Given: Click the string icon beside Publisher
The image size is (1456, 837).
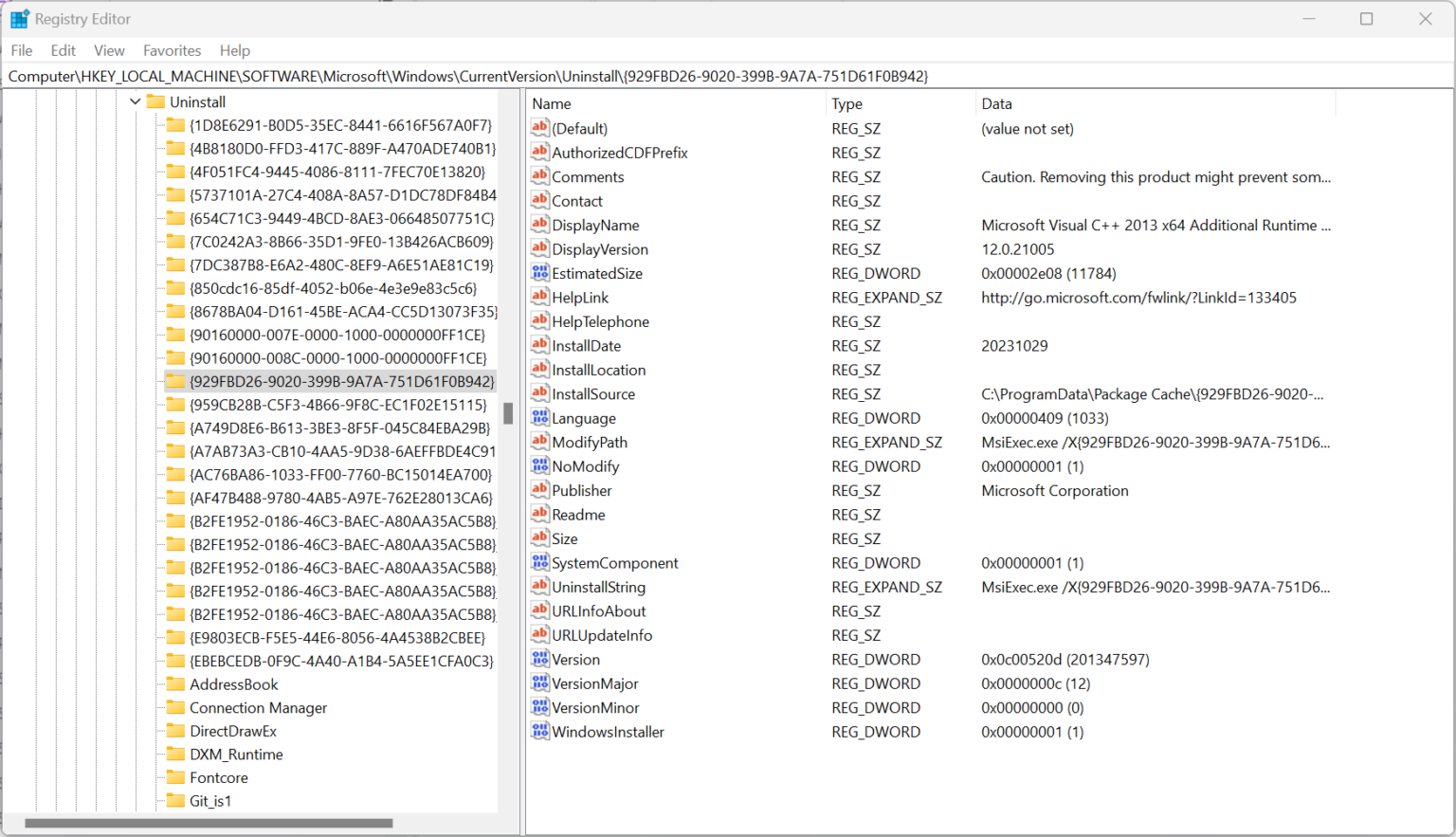Looking at the screenshot, I should coord(540,490).
